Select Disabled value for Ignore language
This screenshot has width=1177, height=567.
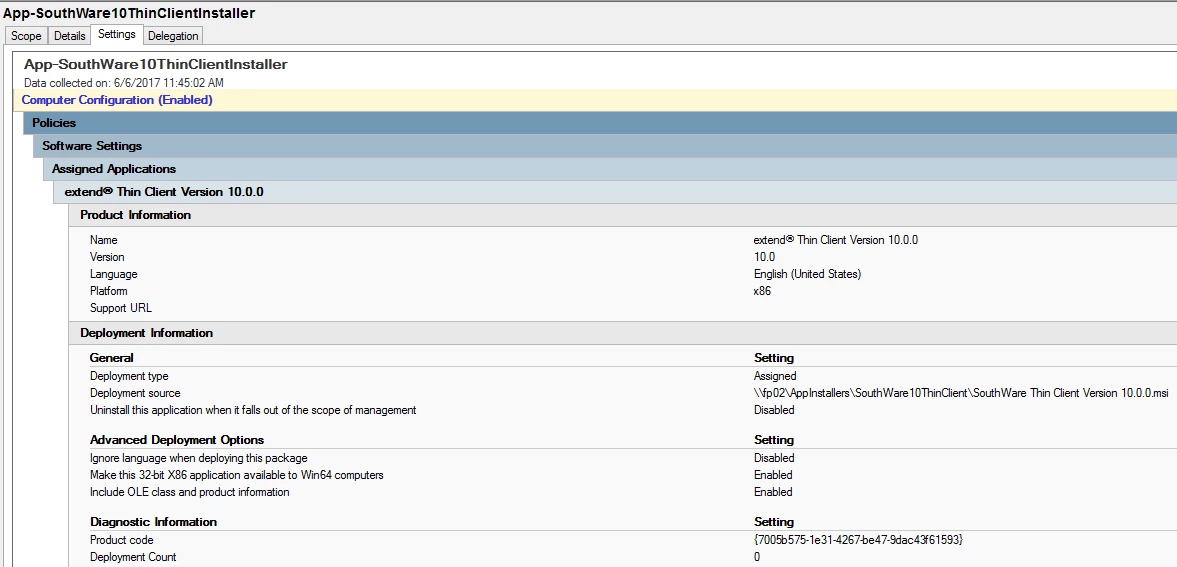[774, 458]
